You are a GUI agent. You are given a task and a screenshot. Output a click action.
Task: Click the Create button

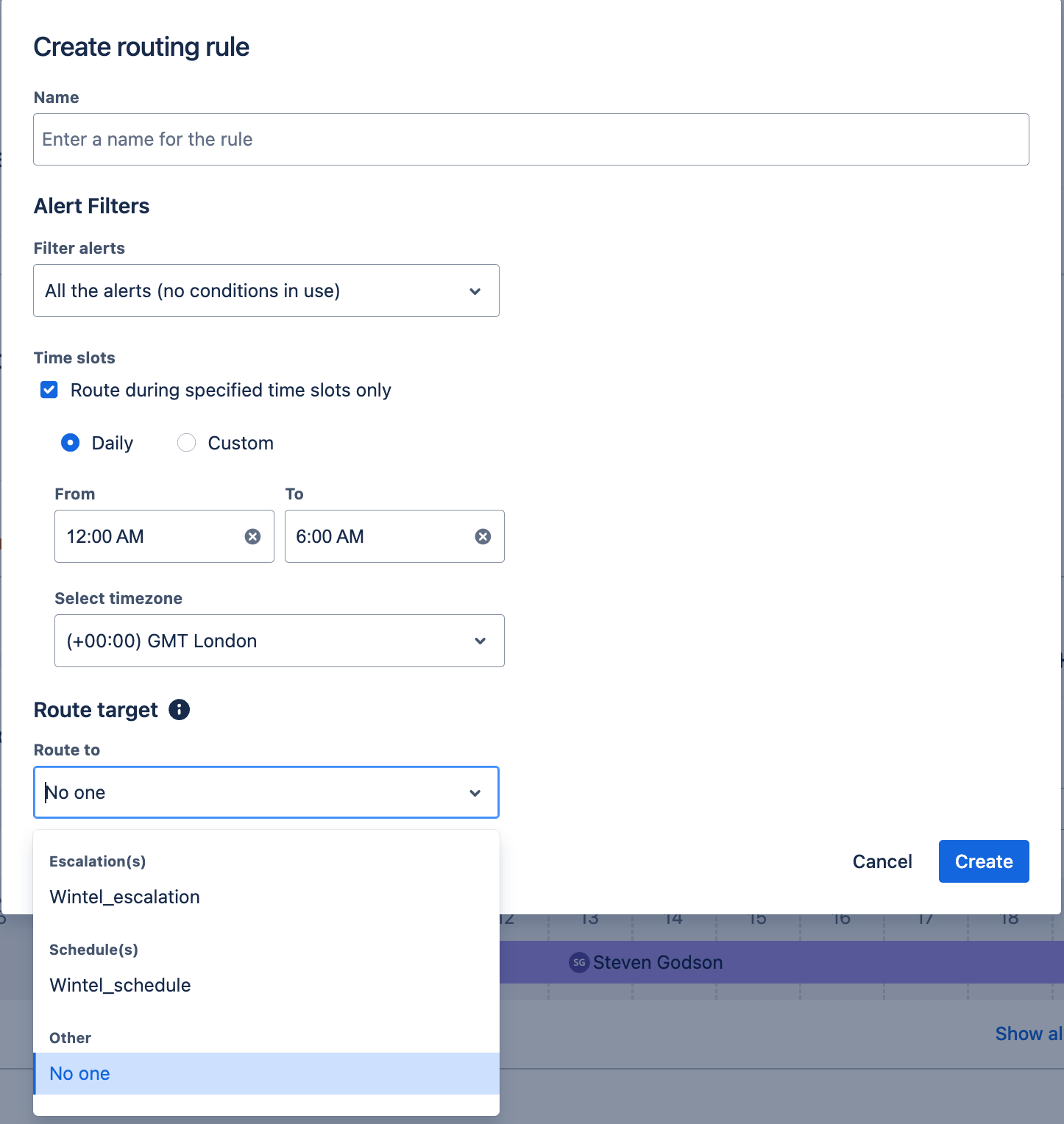pos(984,861)
